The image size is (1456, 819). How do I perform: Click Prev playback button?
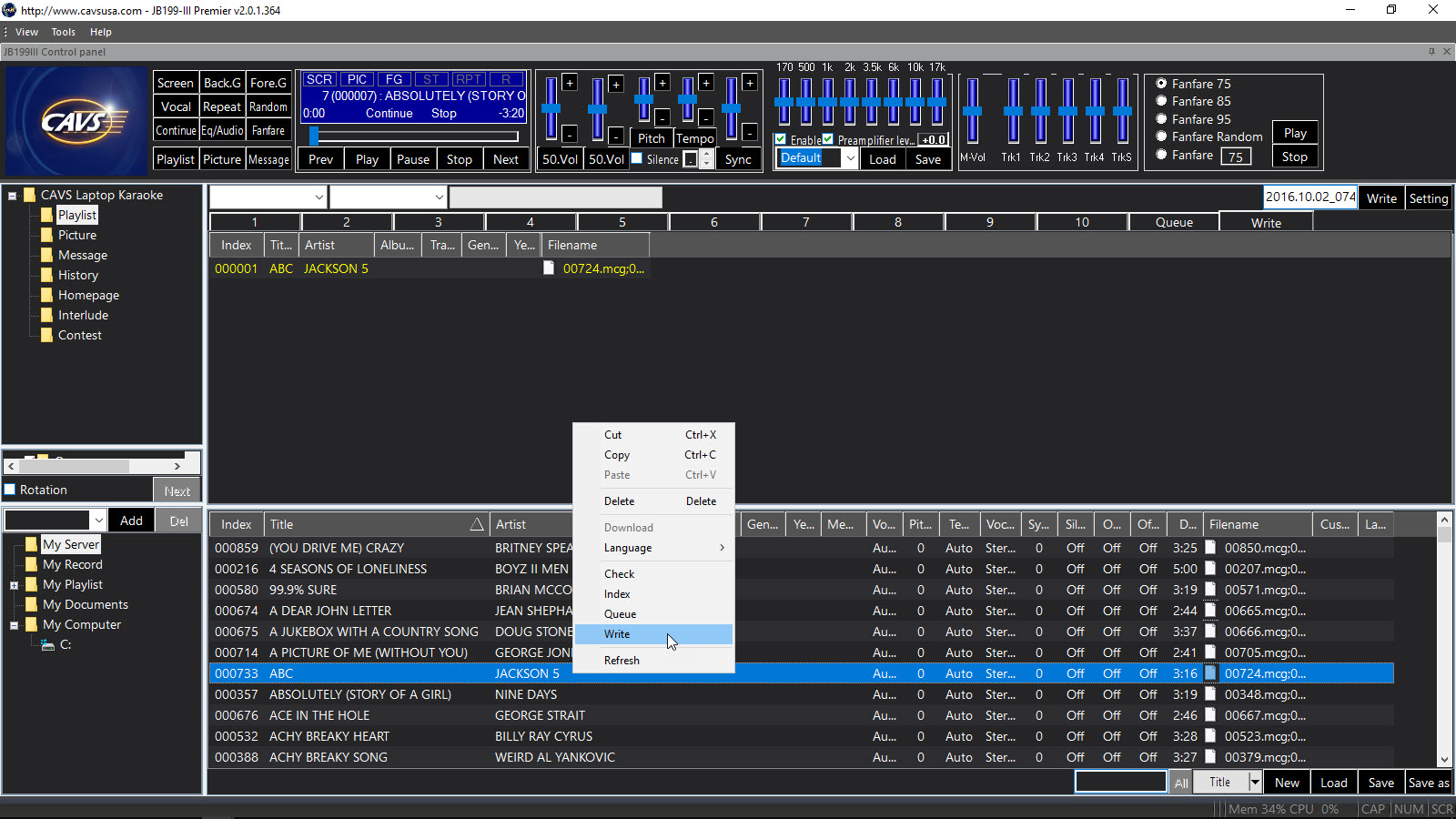click(321, 159)
